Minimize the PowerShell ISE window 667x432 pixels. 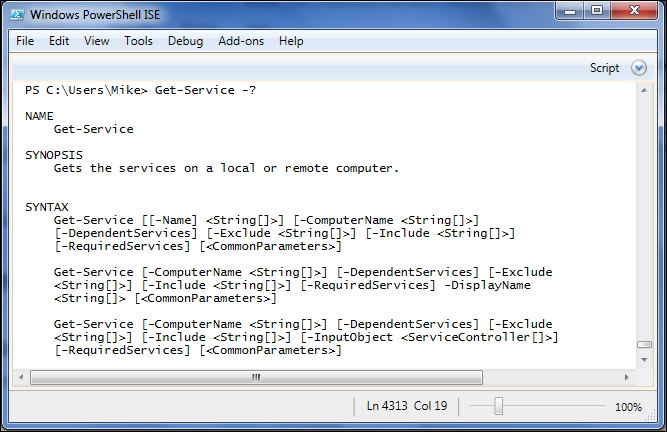[x=570, y=10]
